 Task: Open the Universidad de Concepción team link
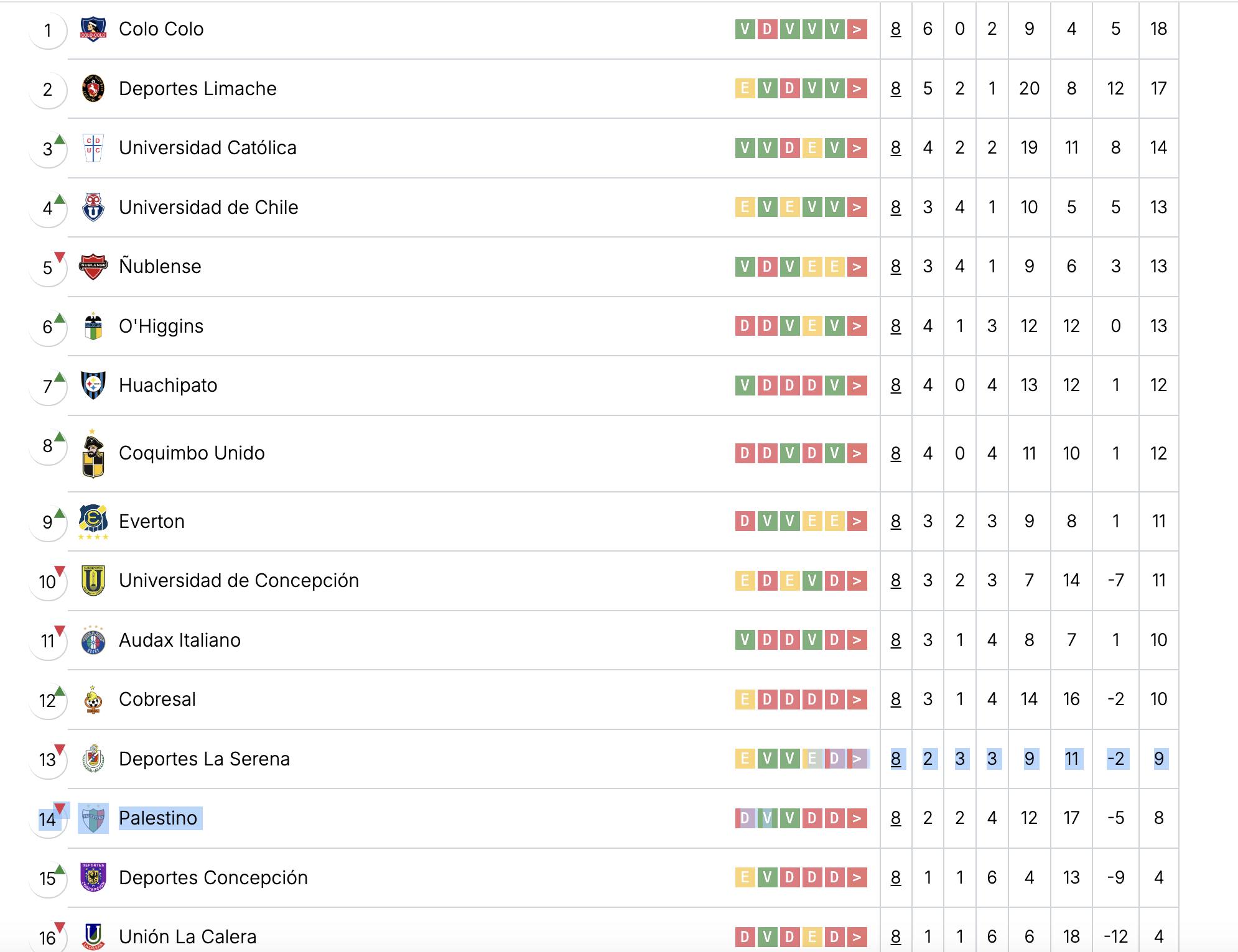point(239,580)
